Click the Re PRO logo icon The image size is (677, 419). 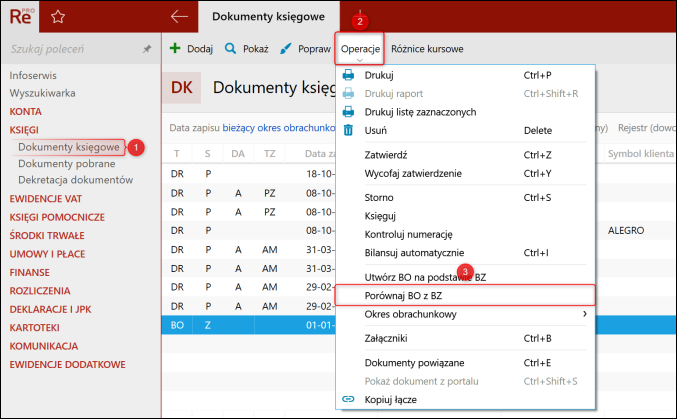click(20, 16)
